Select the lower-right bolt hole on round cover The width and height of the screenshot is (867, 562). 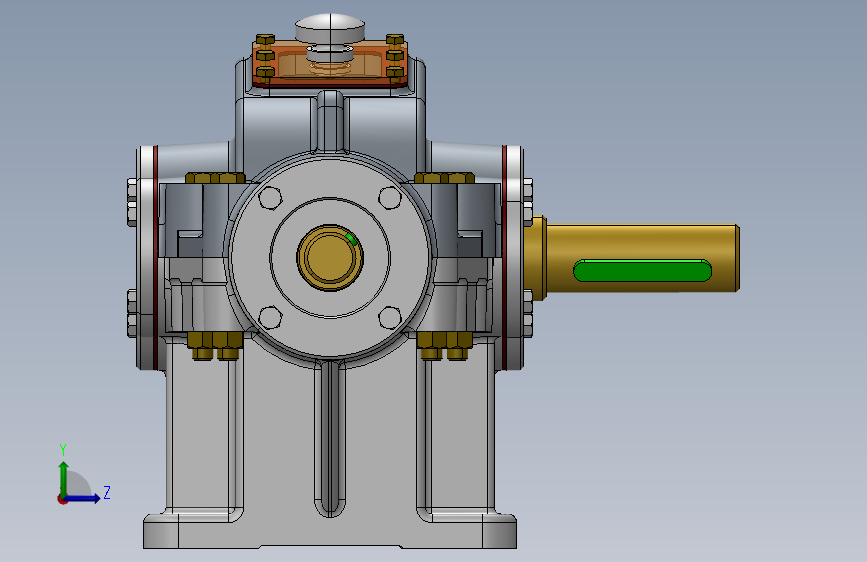click(x=390, y=318)
